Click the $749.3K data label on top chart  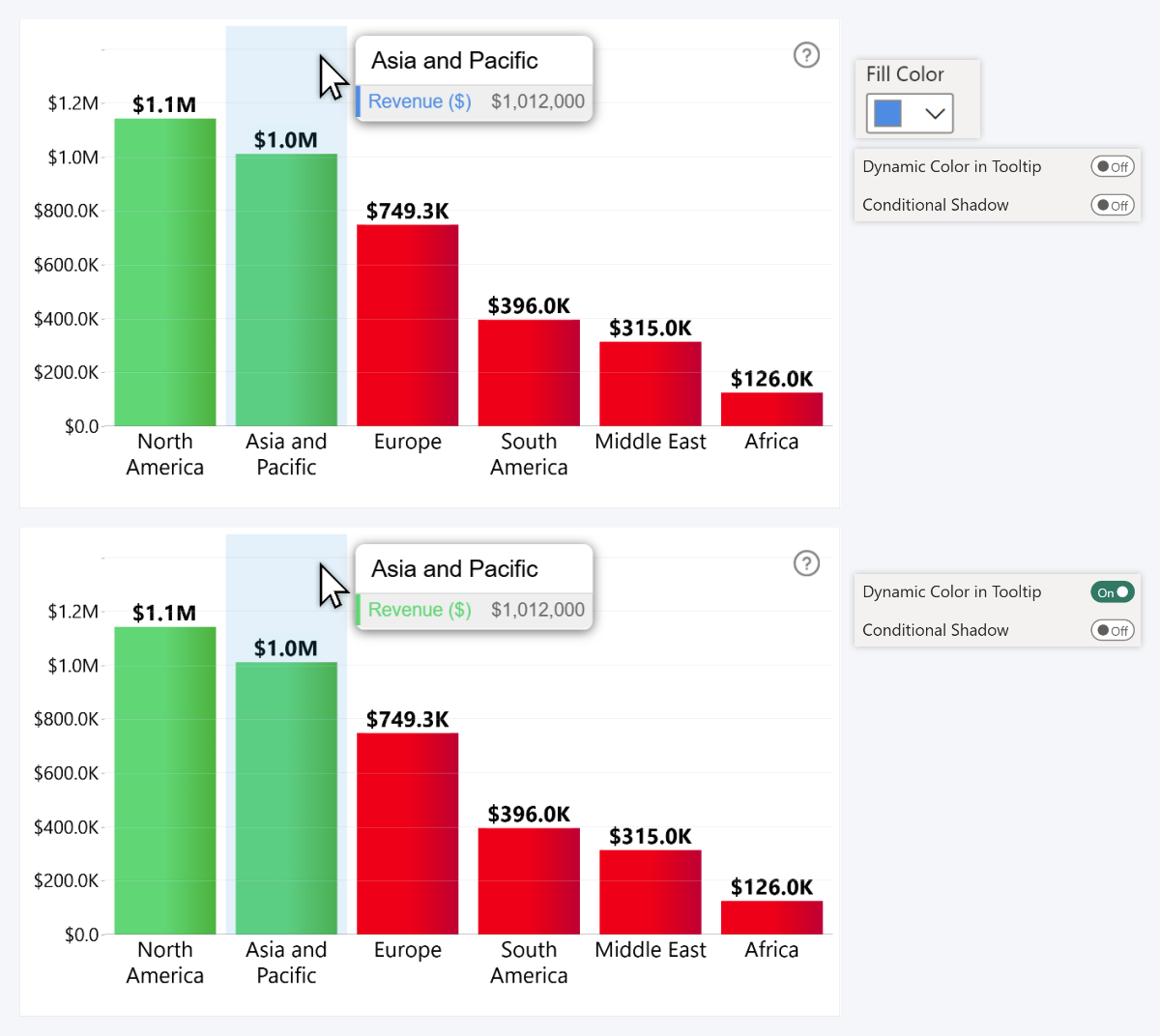[x=407, y=210]
